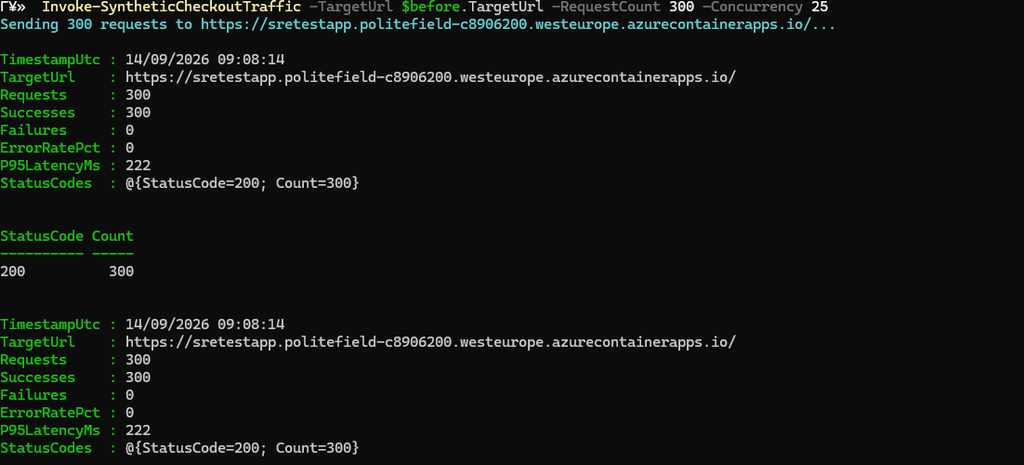Select the first ErrorRatePct label
Viewport: 1024px width, 465px height.
click(50, 148)
